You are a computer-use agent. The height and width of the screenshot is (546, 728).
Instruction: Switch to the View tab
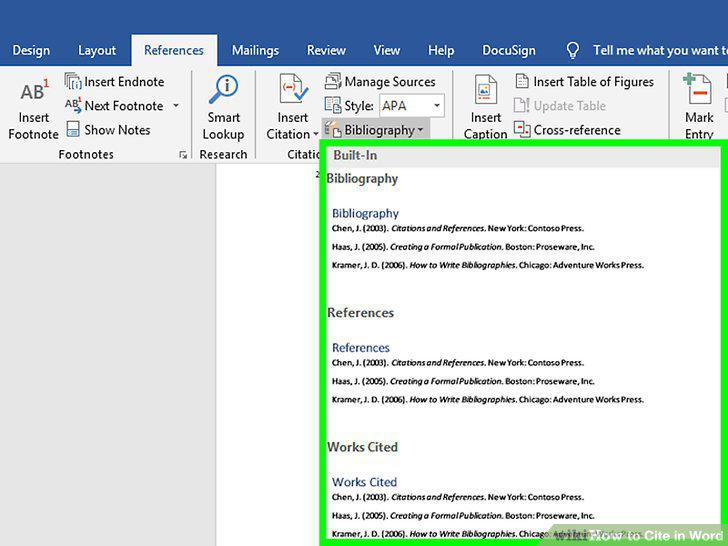[x=387, y=50]
